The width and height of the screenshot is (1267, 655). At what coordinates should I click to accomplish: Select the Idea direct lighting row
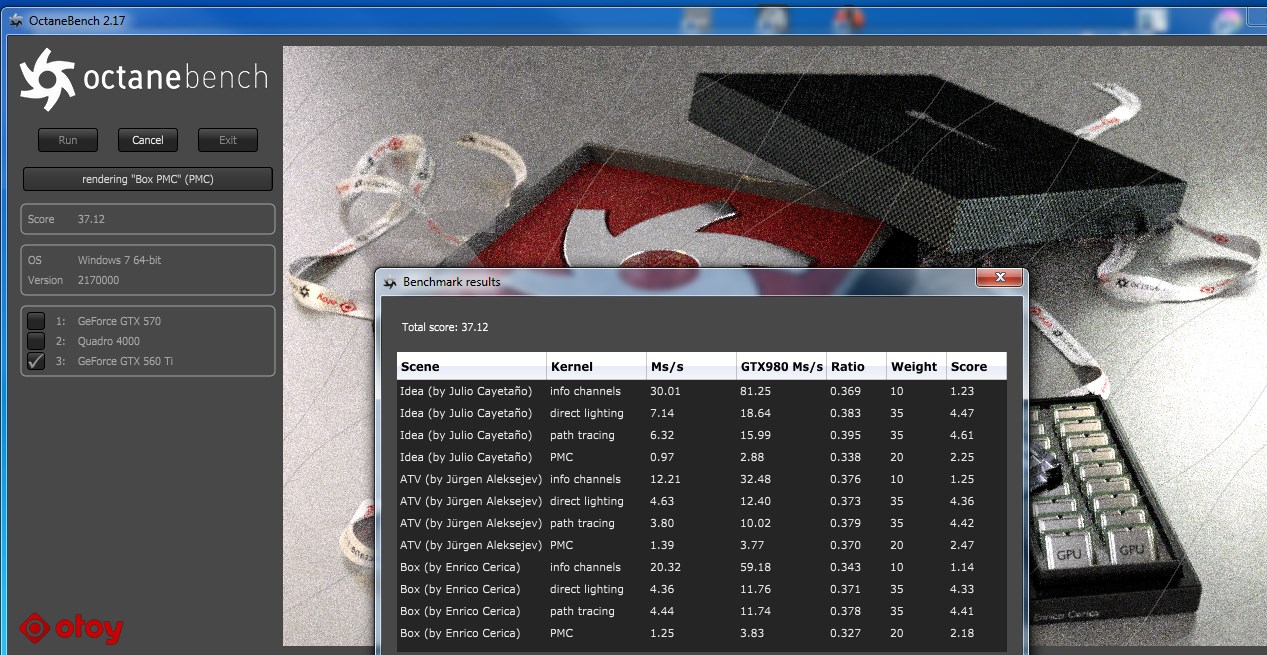(x=701, y=413)
